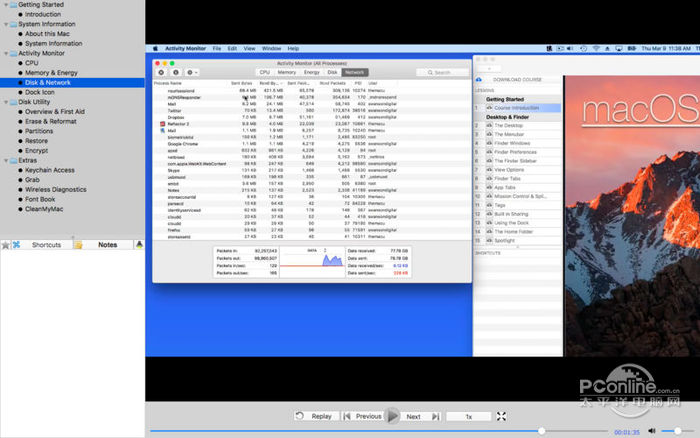Open the gear action dropdown in Activity Monitor

coord(192,72)
